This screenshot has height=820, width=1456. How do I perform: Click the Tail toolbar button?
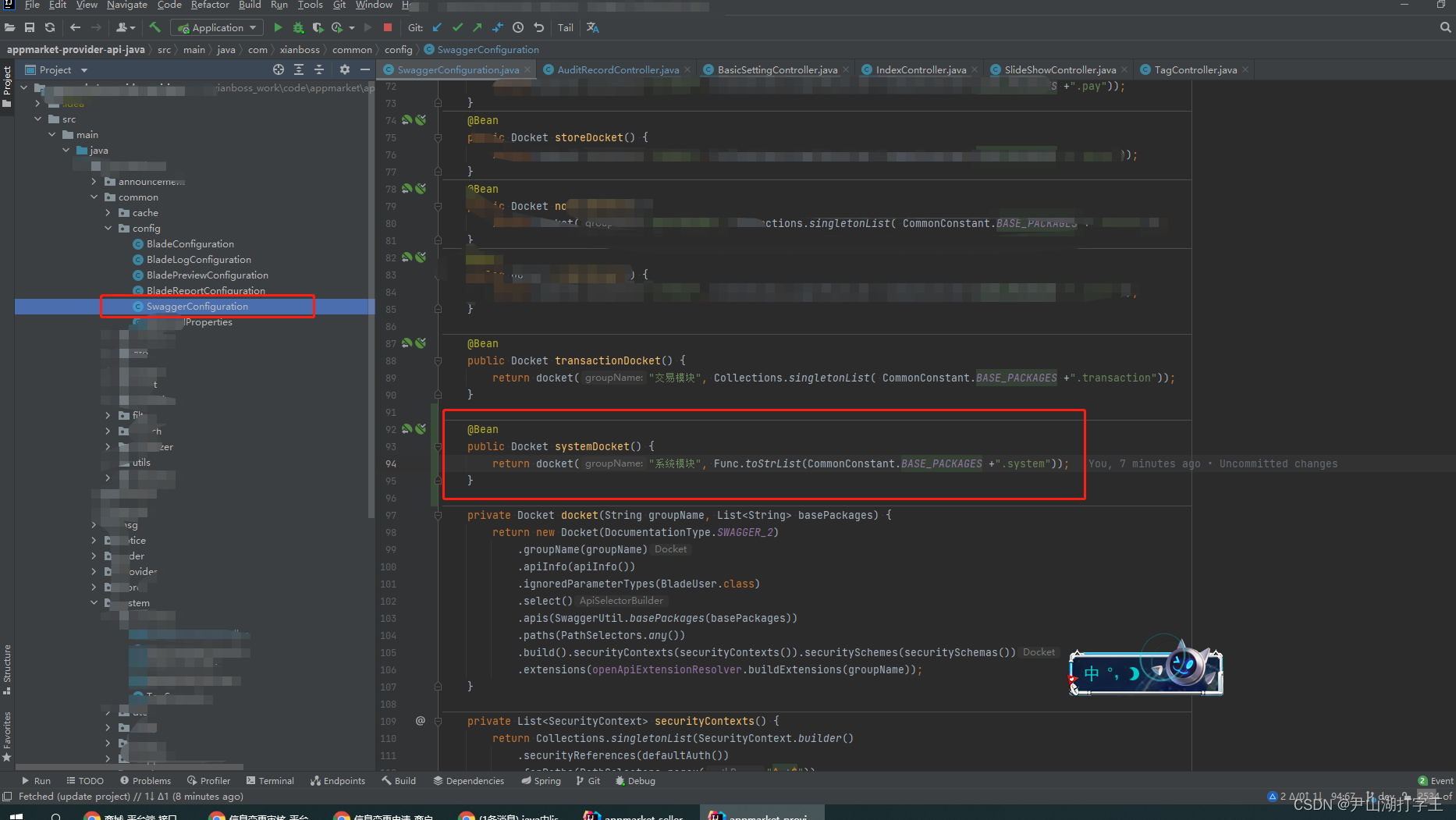point(566,27)
